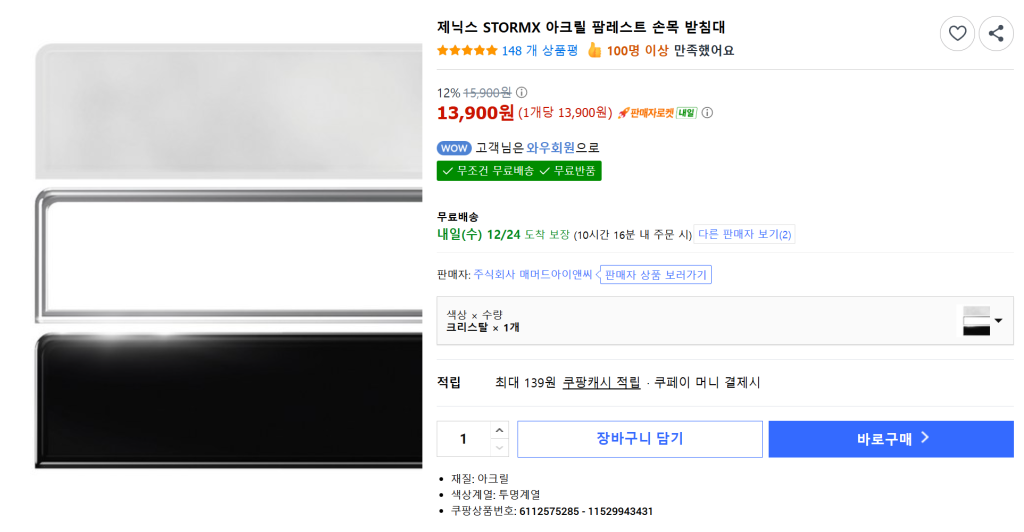
Task: Click the dropdown arrow beside color thumbnail
Action: click(x=998, y=320)
